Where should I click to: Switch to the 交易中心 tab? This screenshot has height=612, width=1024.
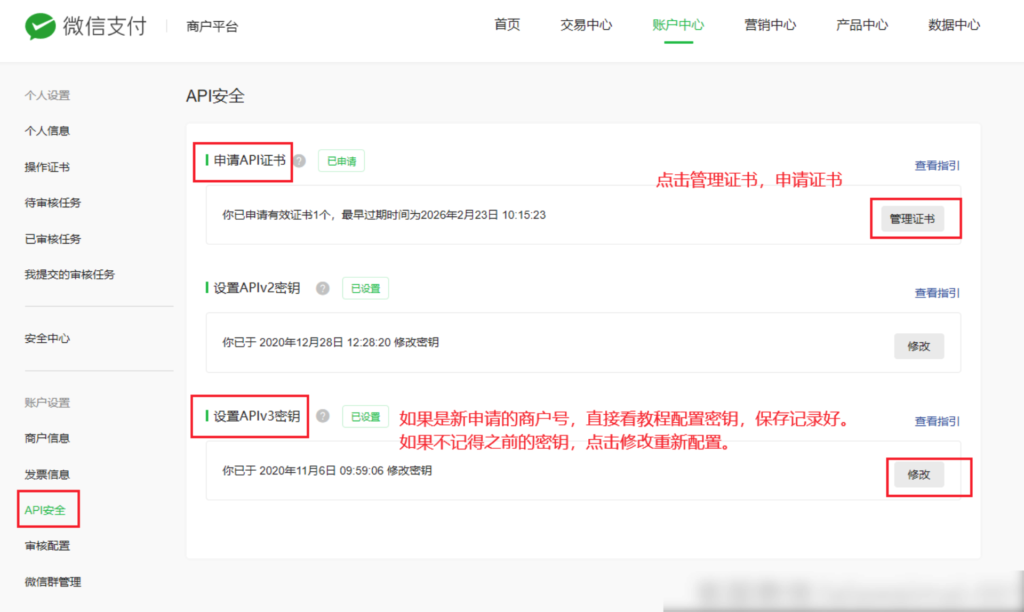pos(587,25)
